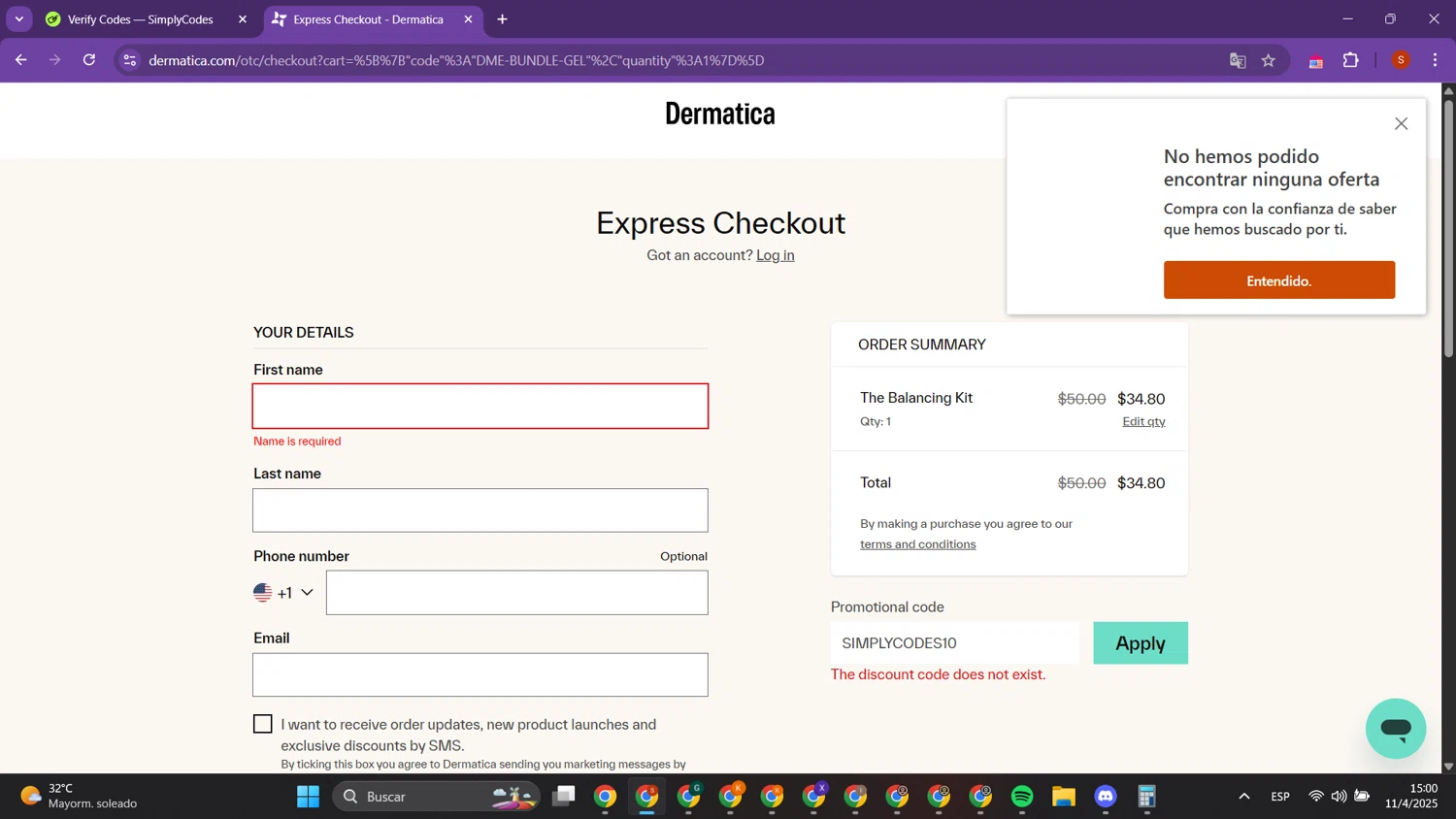Show hidden system tray icons

(1243, 797)
